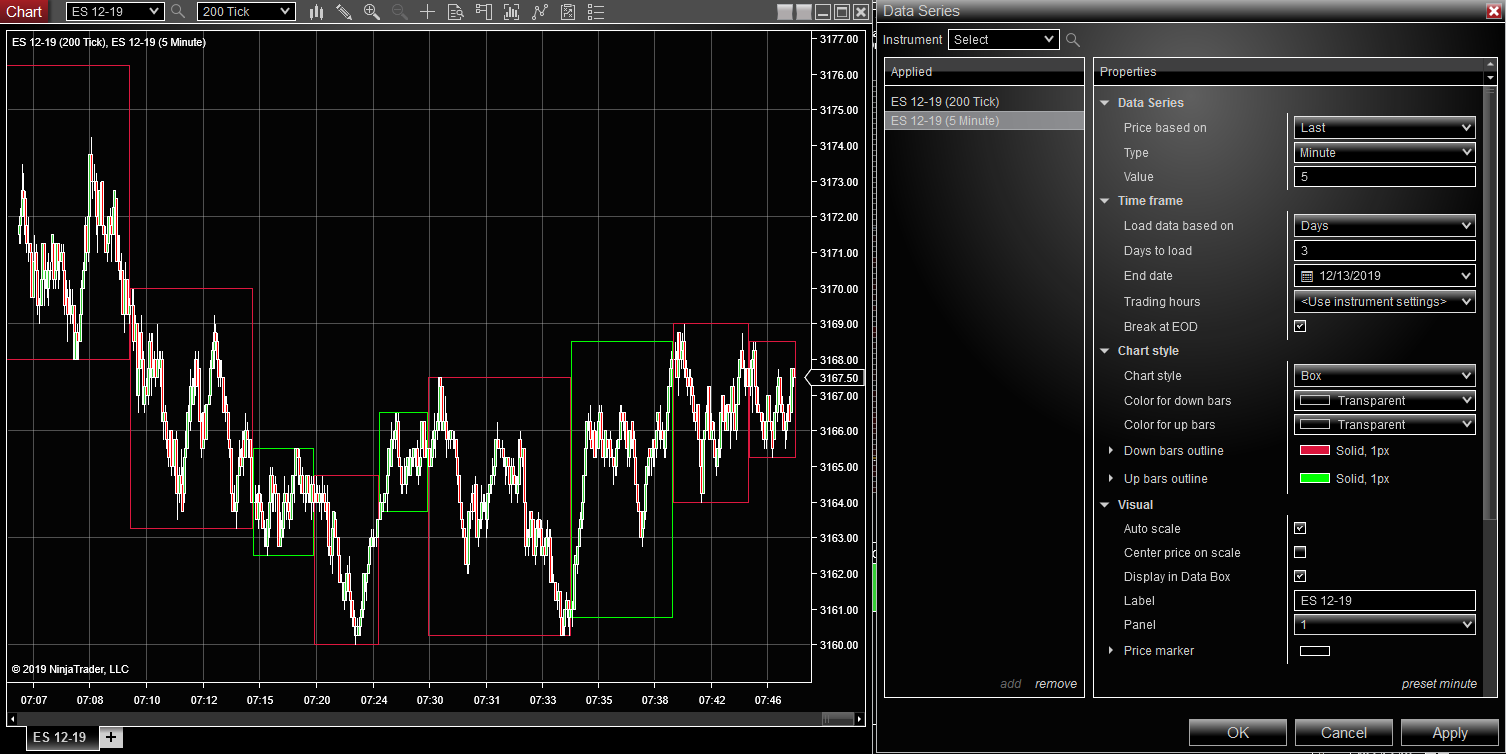Click the OK button
Screen dimensions: 1506x754
(x=1238, y=733)
